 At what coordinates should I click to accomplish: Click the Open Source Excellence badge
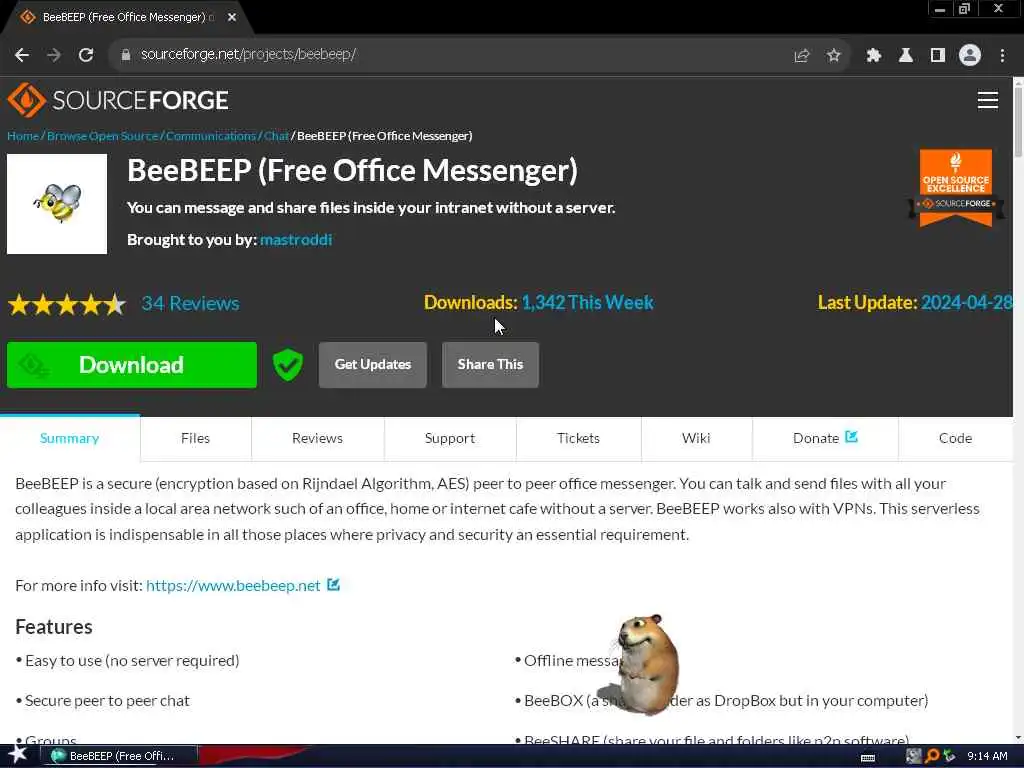[x=955, y=188]
